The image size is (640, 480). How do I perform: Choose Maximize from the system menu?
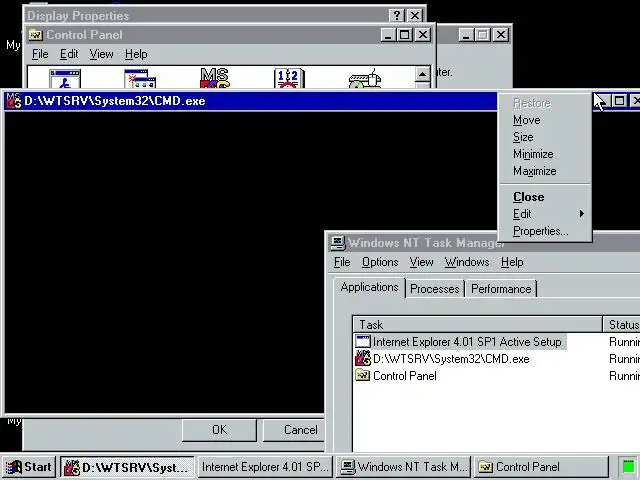point(544,171)
